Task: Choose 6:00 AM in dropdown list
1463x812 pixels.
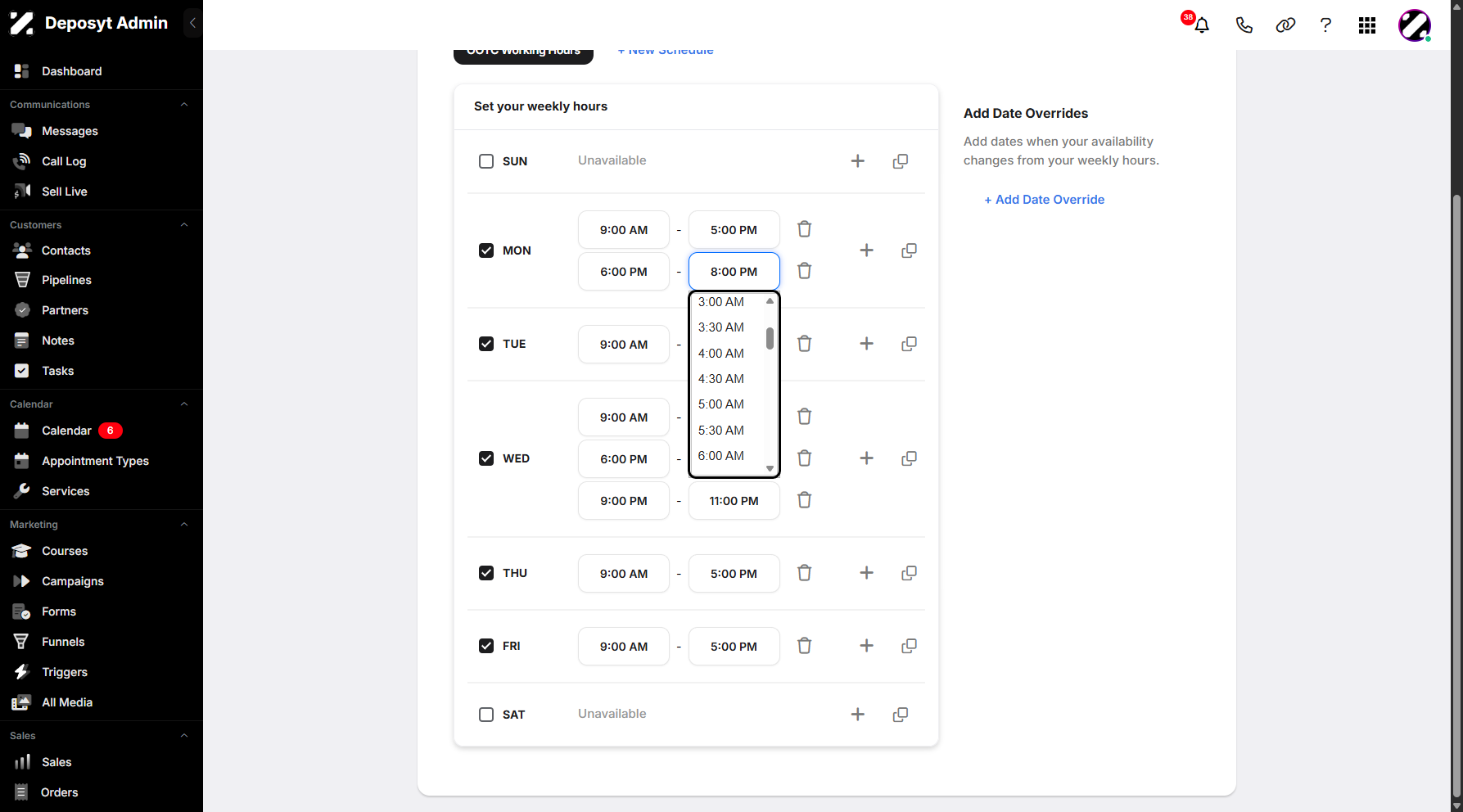Action: click(721, 456)
